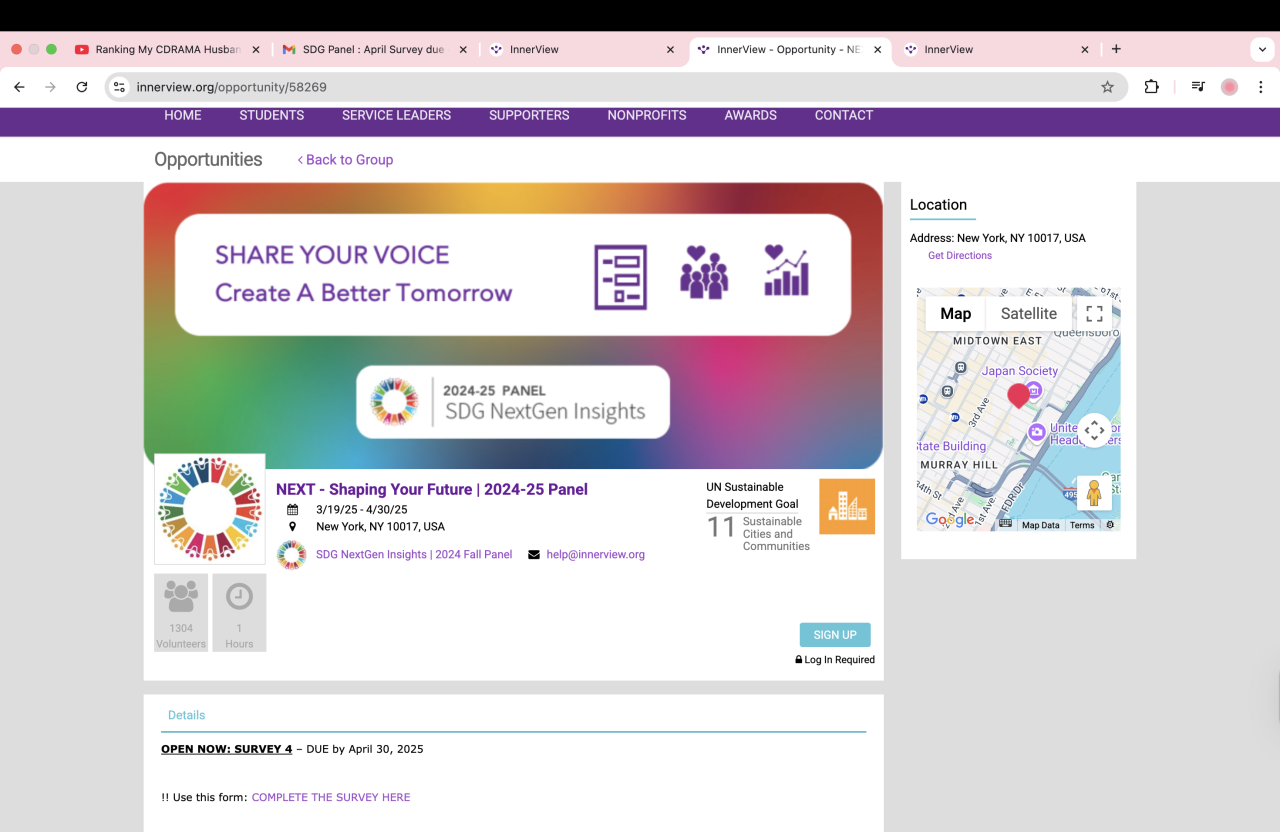
Task: Open the Chrome three-dot menu
Action: tap(1260, 87)
